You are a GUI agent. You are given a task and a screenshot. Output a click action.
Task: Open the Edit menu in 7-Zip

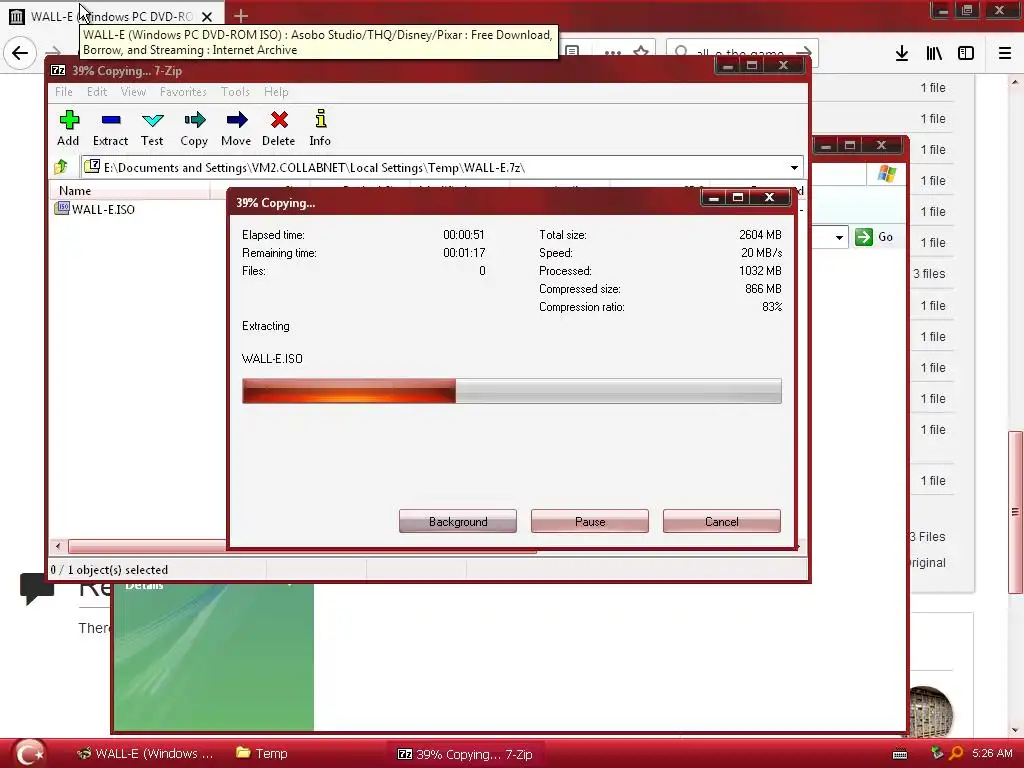pyautogui.click(x=97, y=92)
